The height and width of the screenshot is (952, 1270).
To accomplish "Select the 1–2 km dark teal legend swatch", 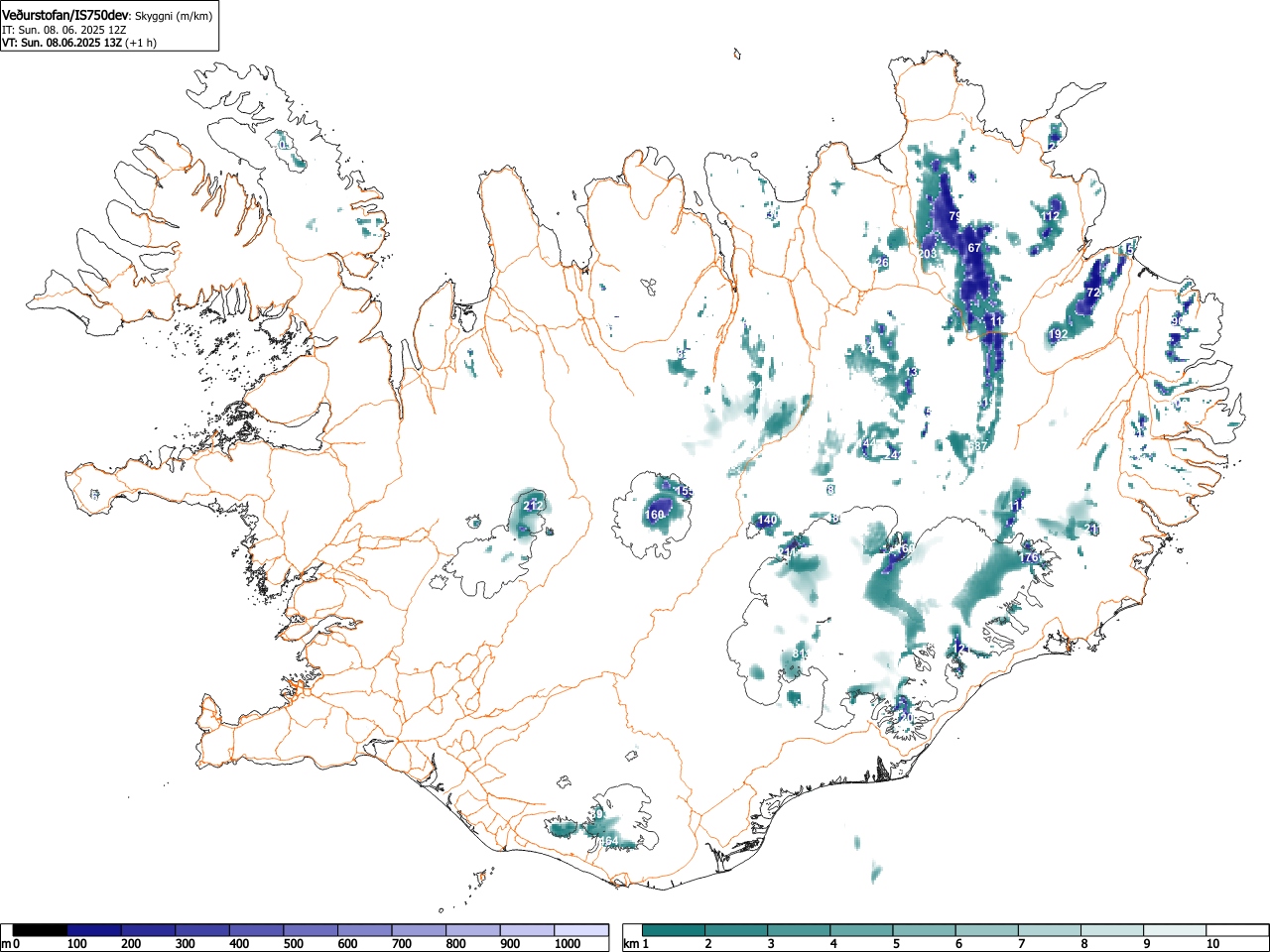I will pos(675,930).
